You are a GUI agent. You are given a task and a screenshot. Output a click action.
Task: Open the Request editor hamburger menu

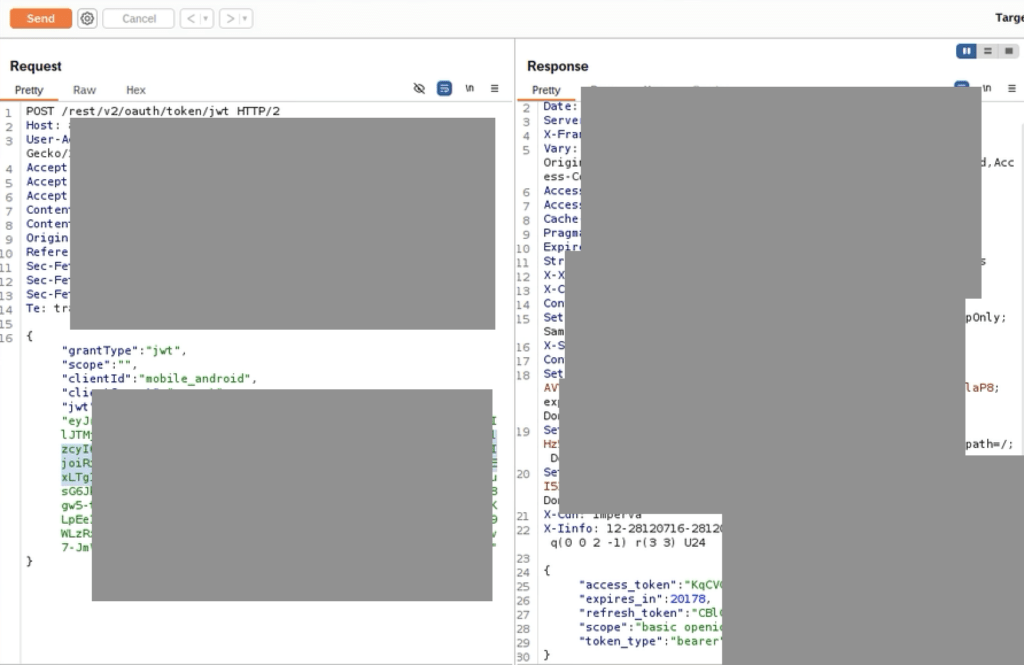click(494, 89)
